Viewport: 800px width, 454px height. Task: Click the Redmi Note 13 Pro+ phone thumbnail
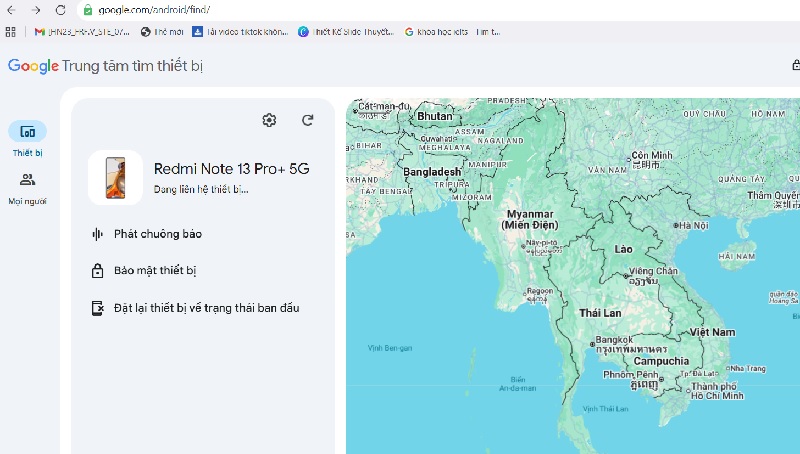[x=115, y=178]
